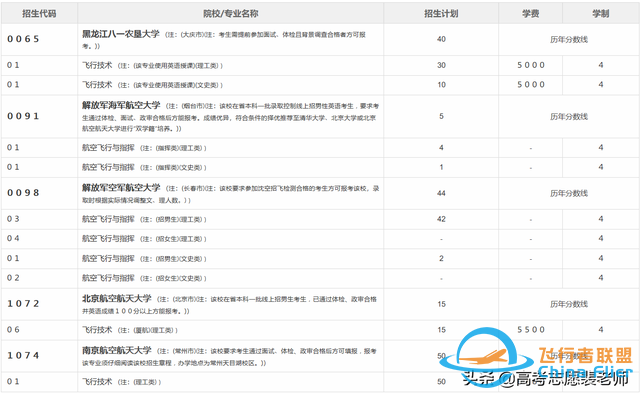Click enrollment code 0091
The image size is (640, 398).
click(23, 116)
